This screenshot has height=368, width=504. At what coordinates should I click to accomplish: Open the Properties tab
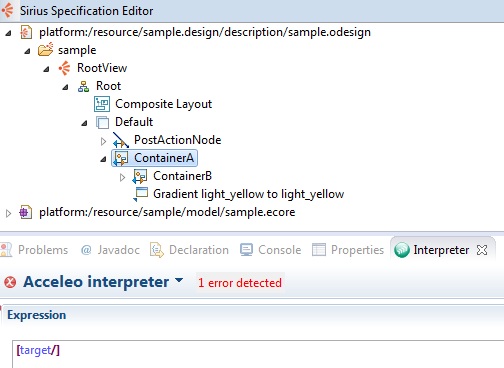coord(348,250)
